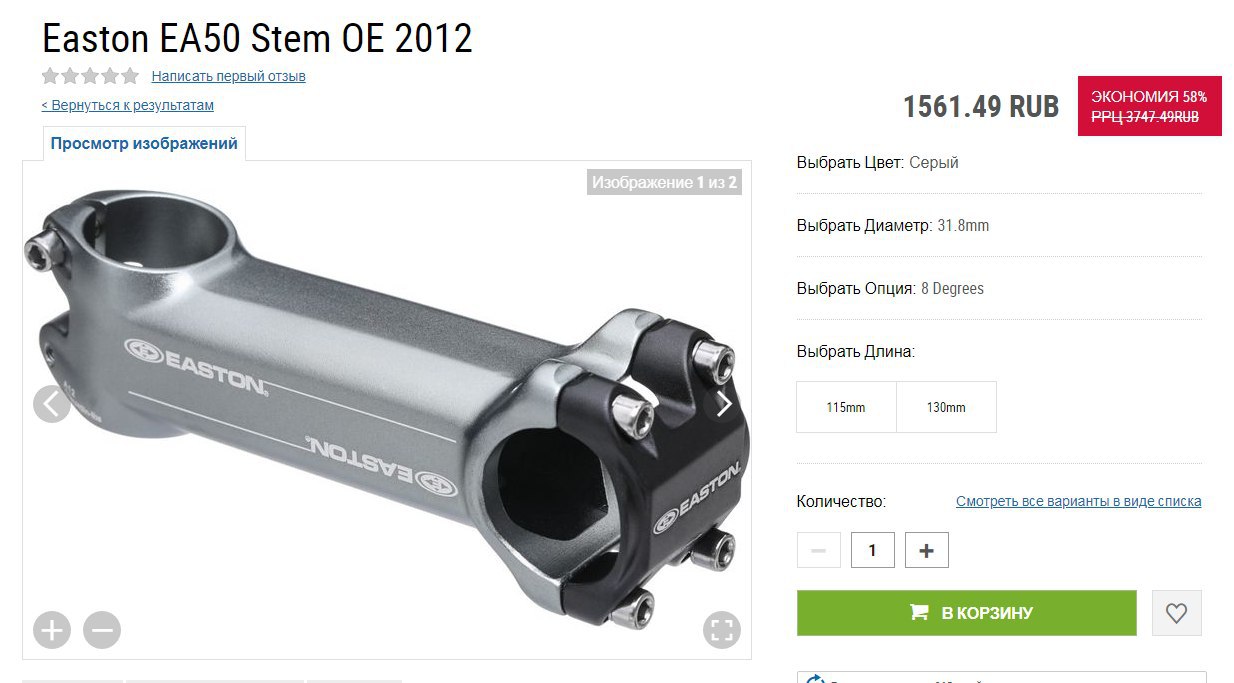Image resolution: width=1234 pixels, height=683 pixels.
Task: Show the previous product image
Action: 52,404
